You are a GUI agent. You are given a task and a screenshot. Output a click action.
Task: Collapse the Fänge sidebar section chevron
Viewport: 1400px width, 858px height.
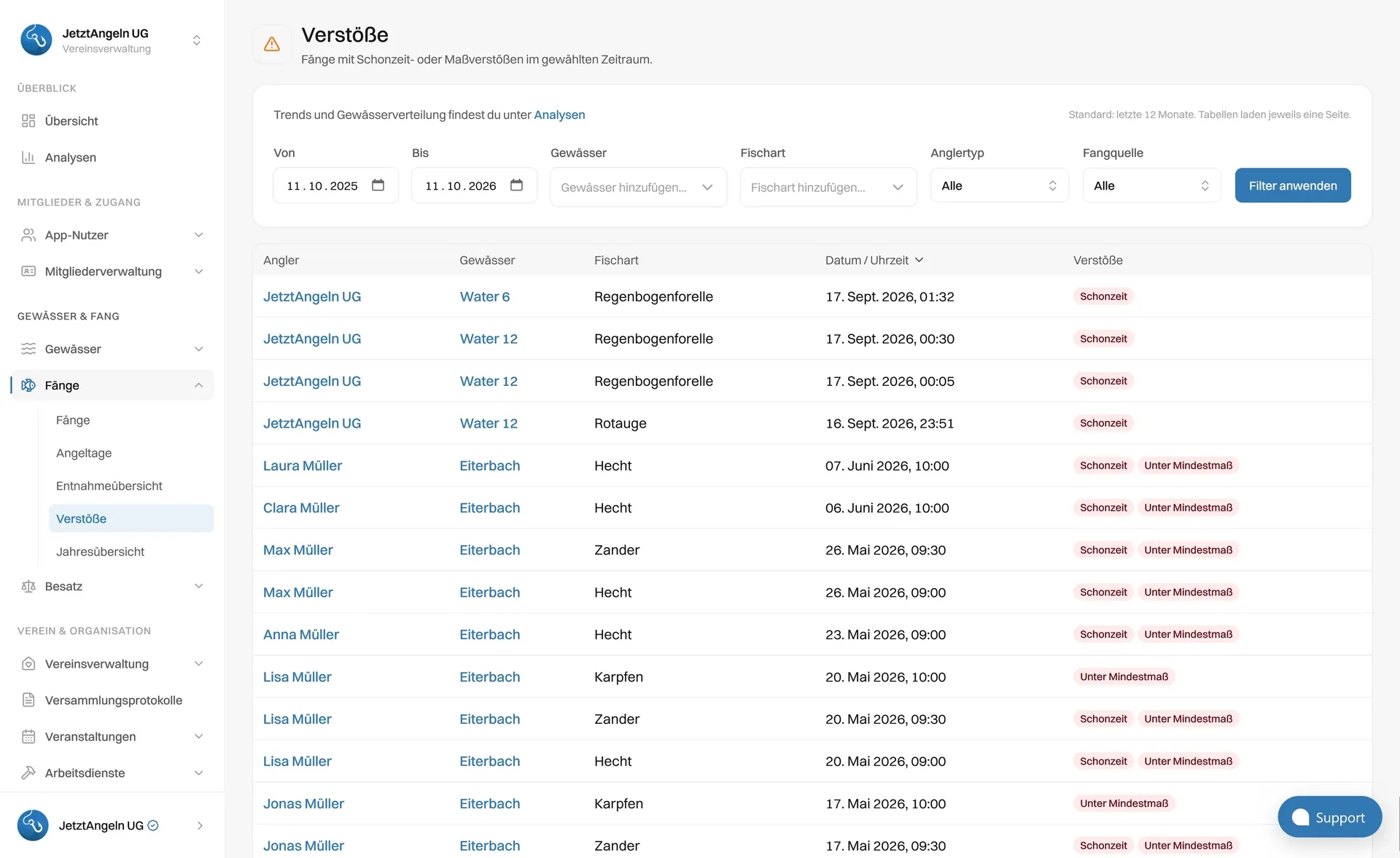[x=198, y=385]
